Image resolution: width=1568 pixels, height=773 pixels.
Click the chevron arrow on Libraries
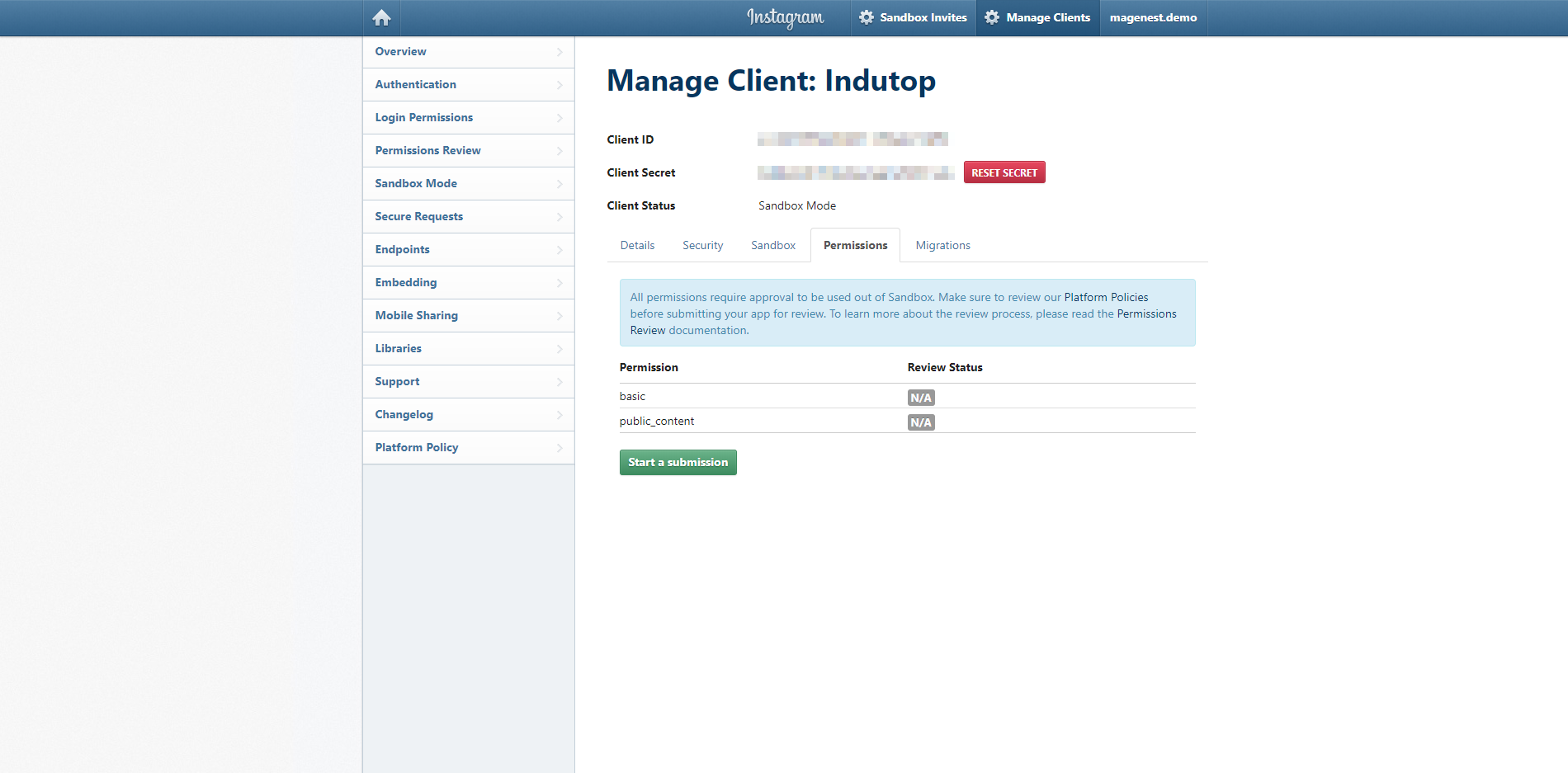pyautogui.click(x=560, y=349)
